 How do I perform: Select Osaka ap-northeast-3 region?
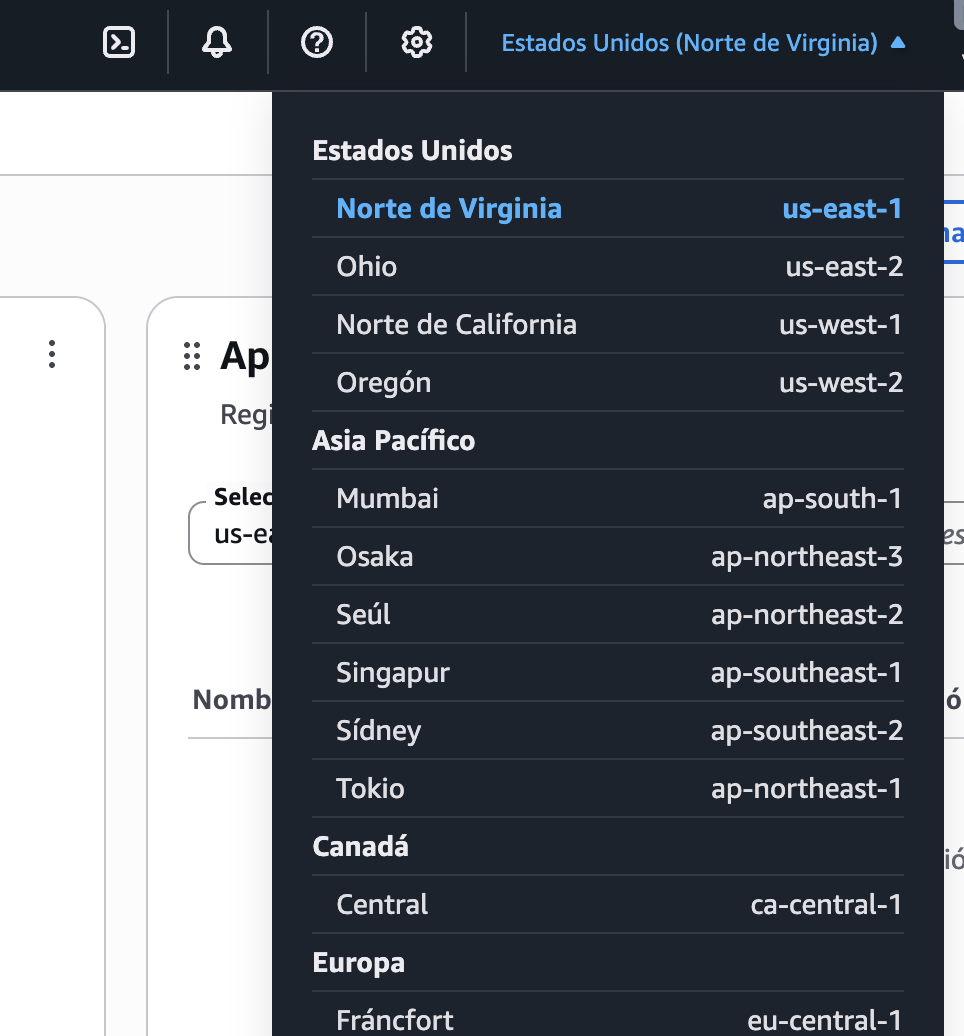(x=607, y=556)
